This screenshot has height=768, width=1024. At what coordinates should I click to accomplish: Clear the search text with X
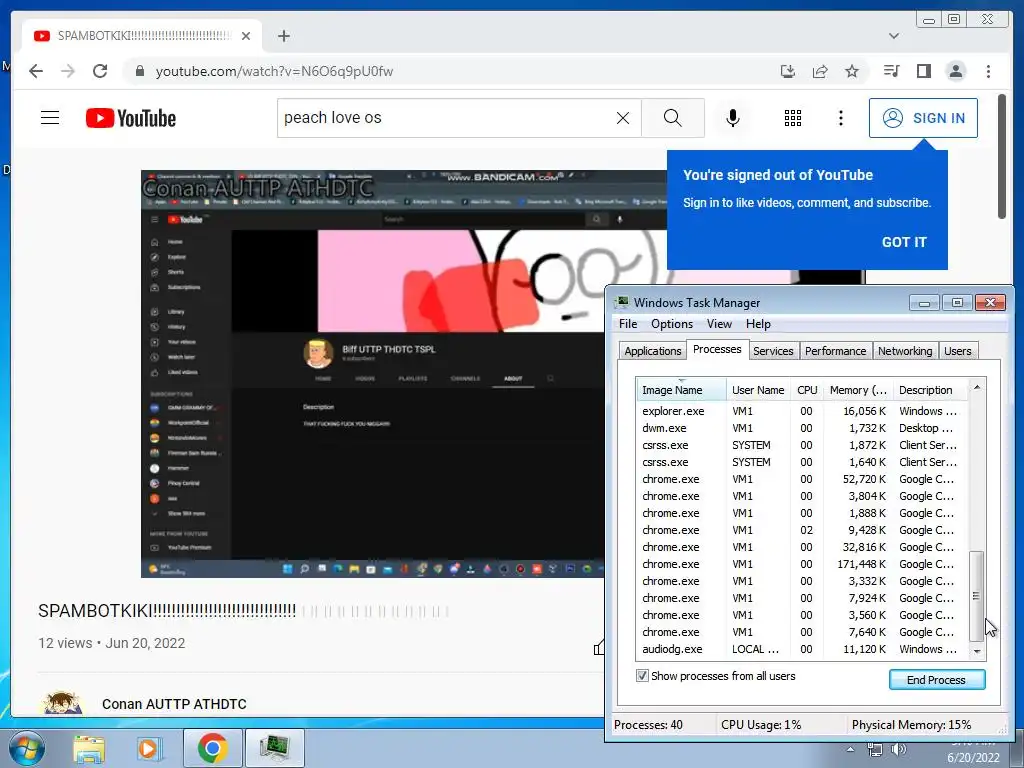click(623, 118)
